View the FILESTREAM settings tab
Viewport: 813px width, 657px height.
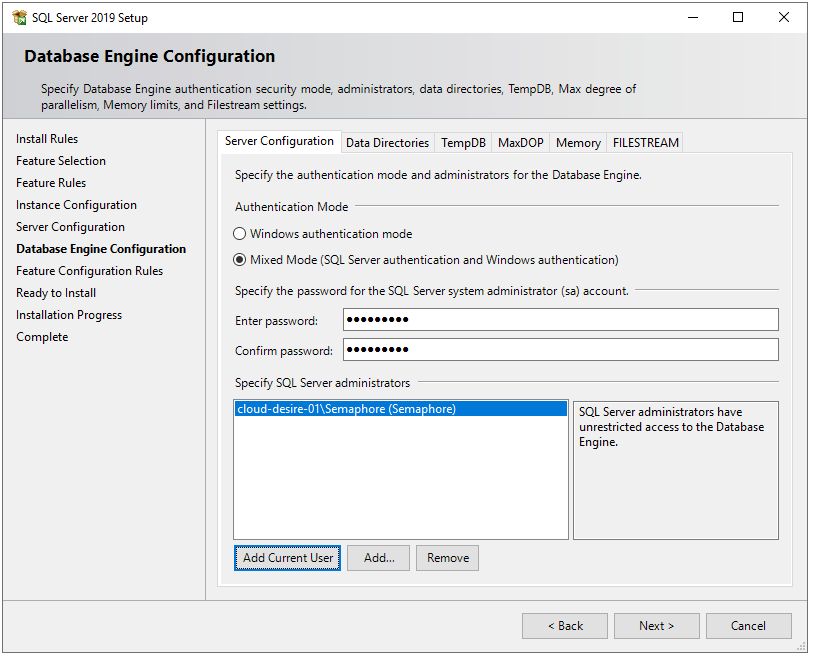click(644, 142)
